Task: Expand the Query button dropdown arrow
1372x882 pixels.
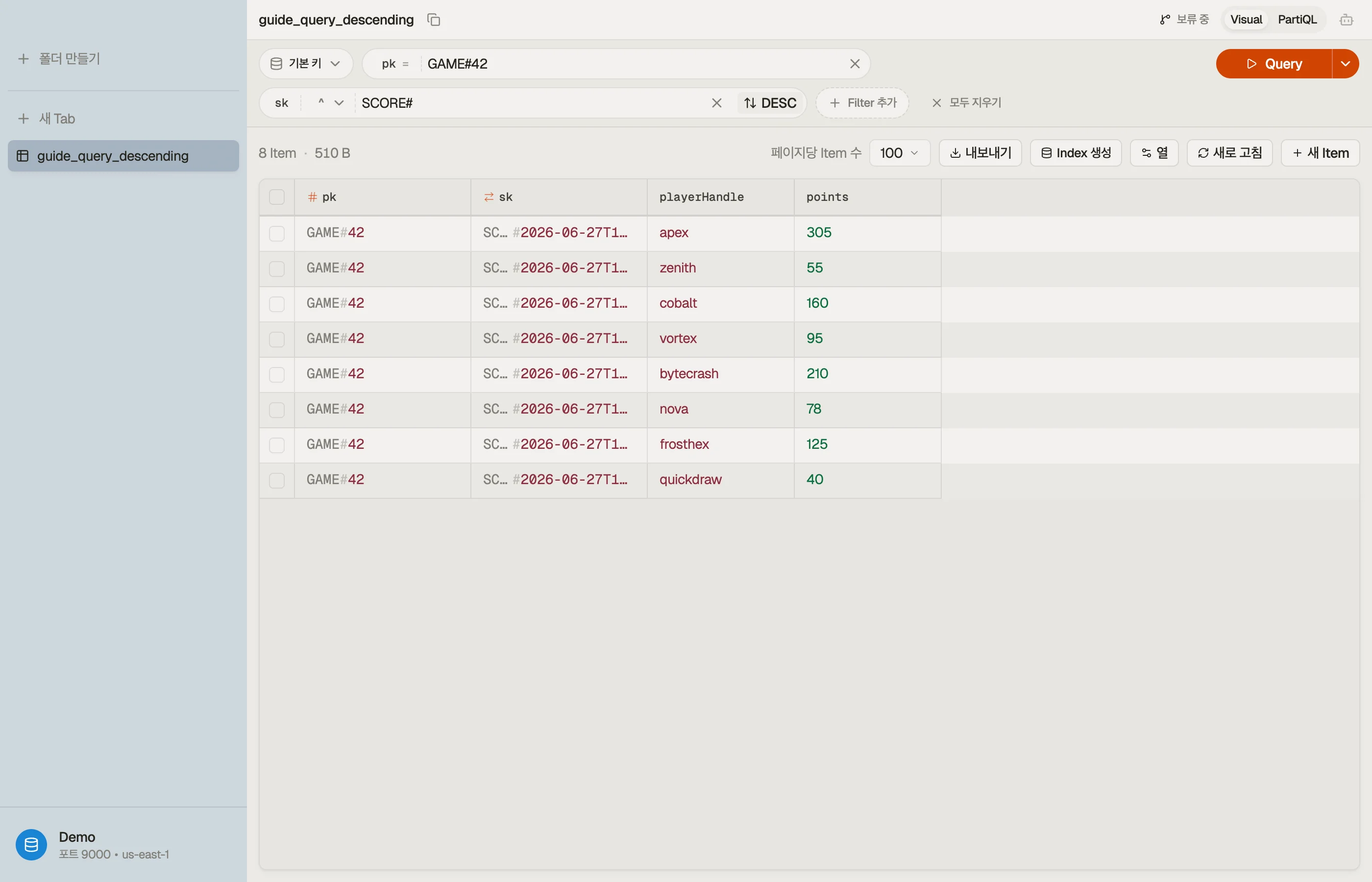Action: tap(1346, 64)
